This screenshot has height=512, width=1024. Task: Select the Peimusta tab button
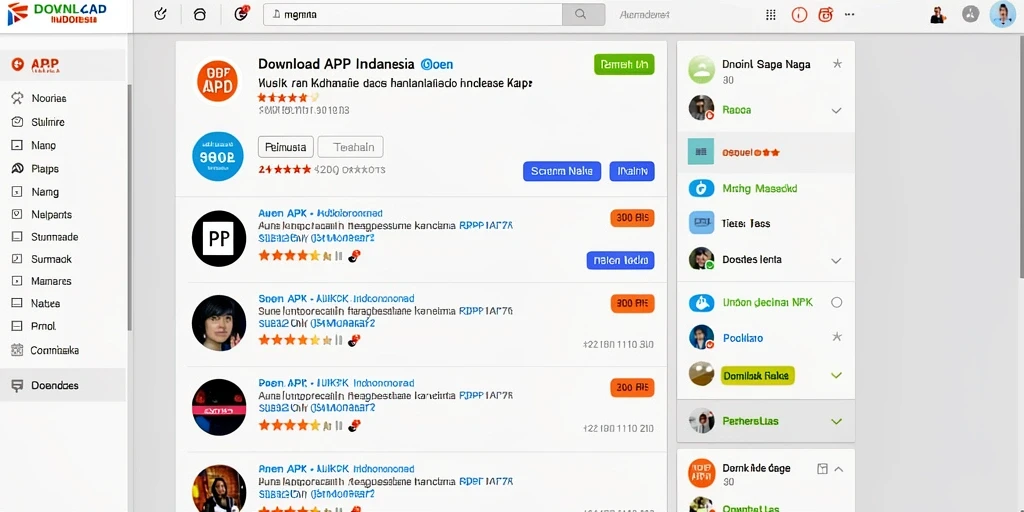pyautogui.click(x=286, y=147)
